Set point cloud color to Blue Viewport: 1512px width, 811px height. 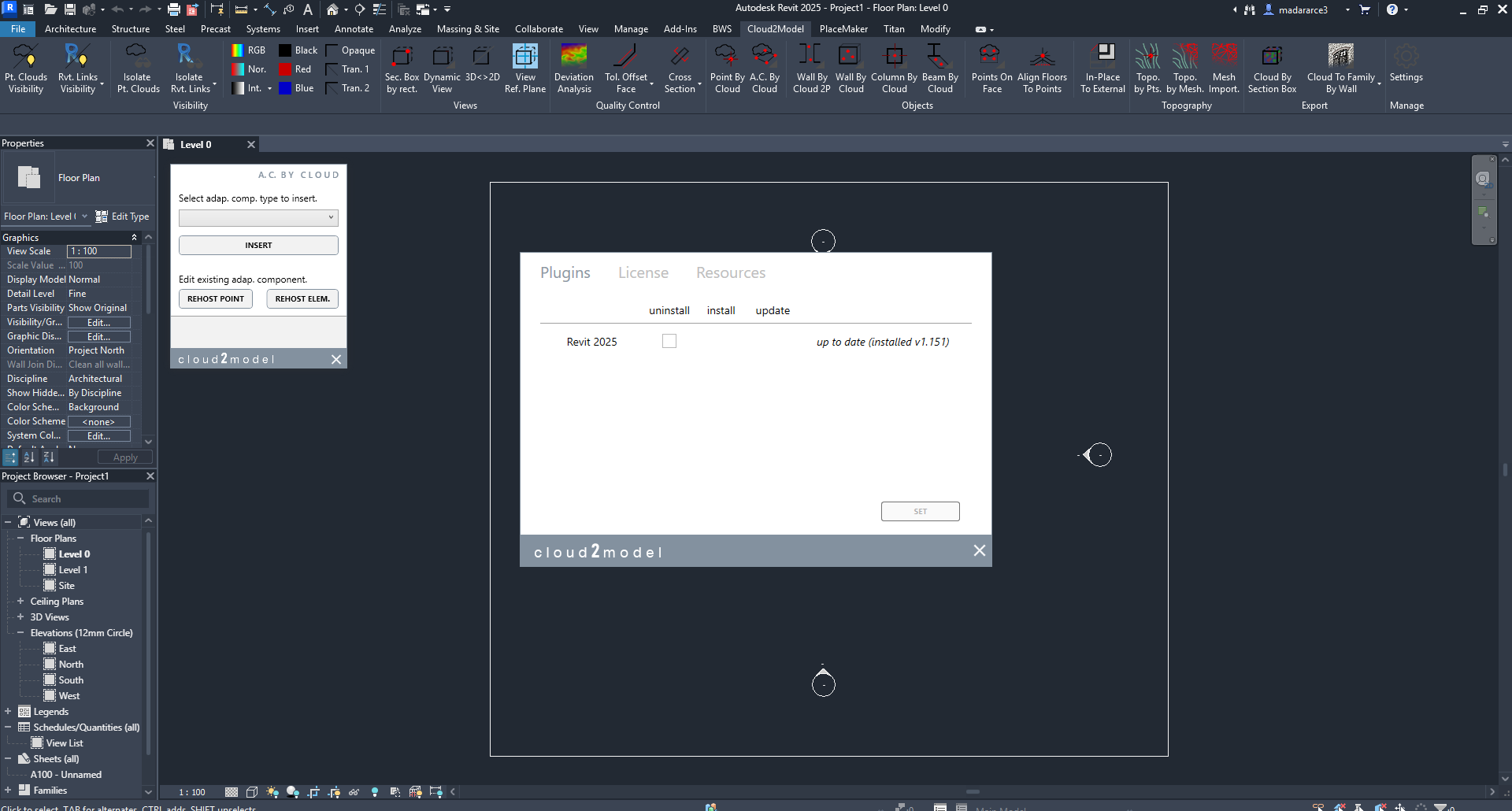tap(296, 88)
